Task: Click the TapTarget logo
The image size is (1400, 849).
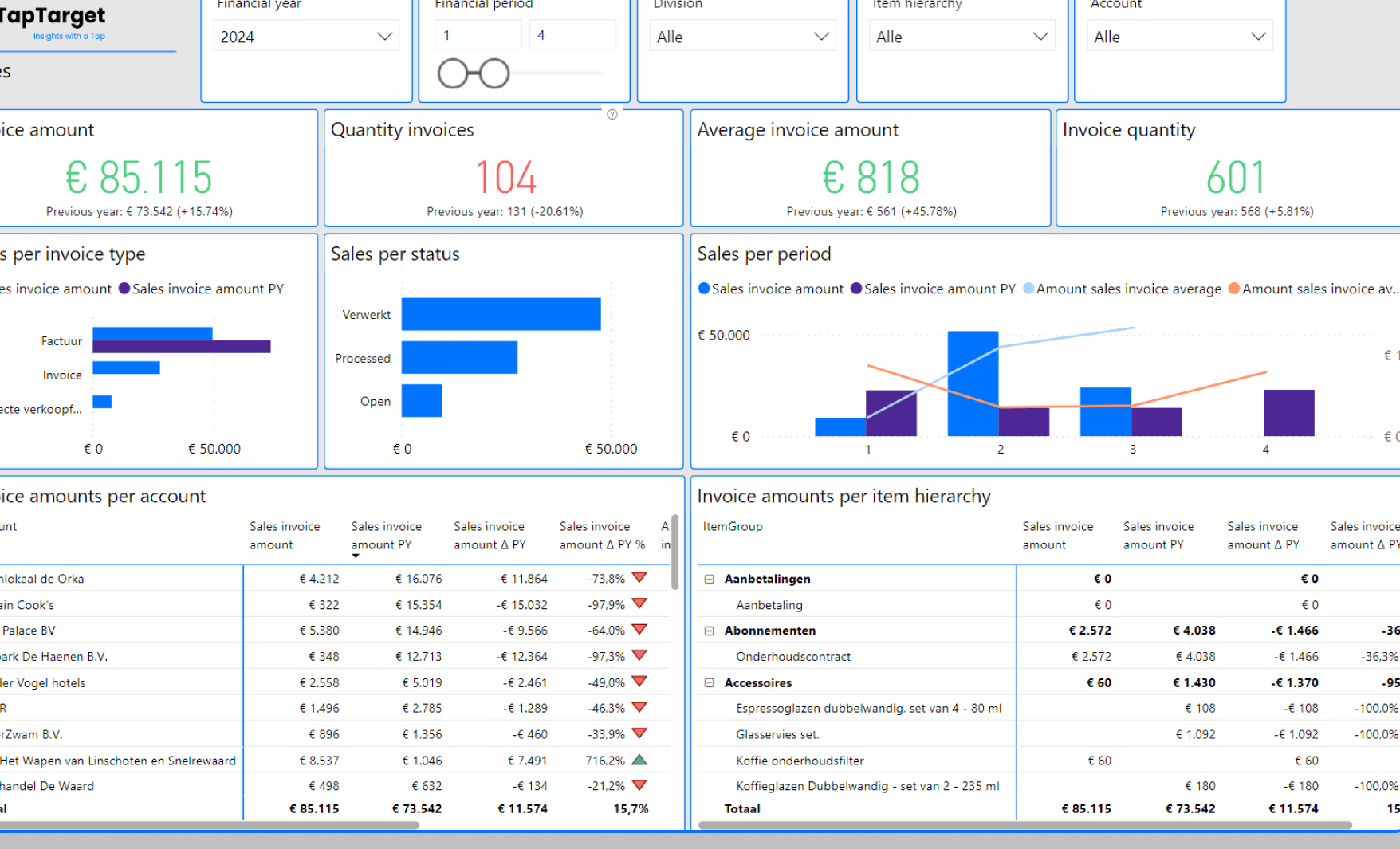Action: (53, 23)
